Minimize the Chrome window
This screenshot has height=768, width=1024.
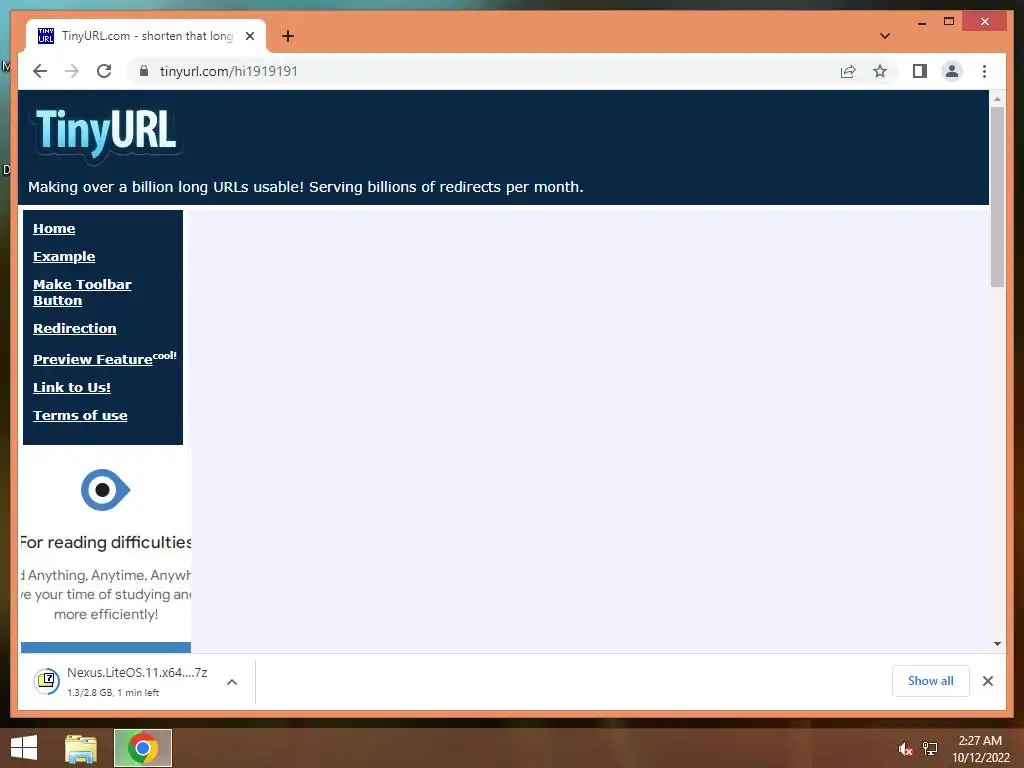tap(921, 22)
